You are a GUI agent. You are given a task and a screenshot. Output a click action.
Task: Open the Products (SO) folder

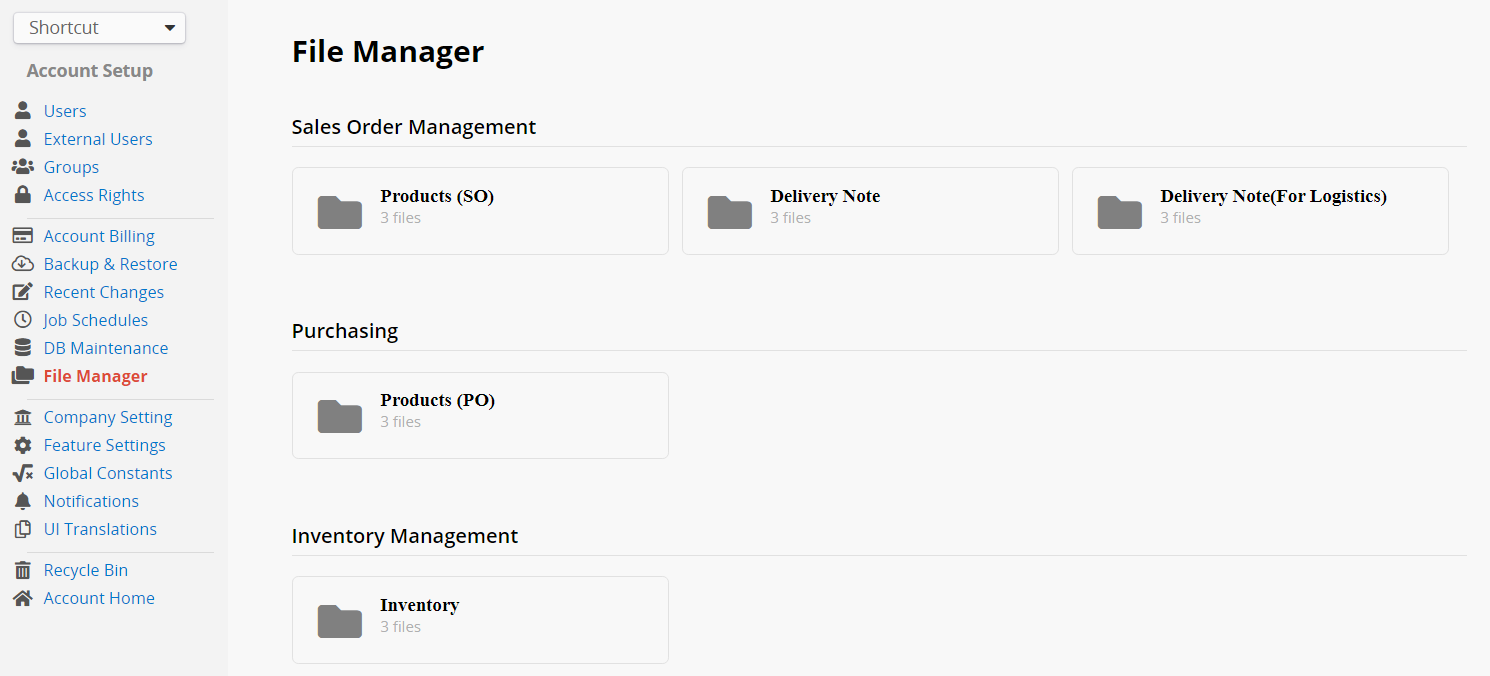479,211
